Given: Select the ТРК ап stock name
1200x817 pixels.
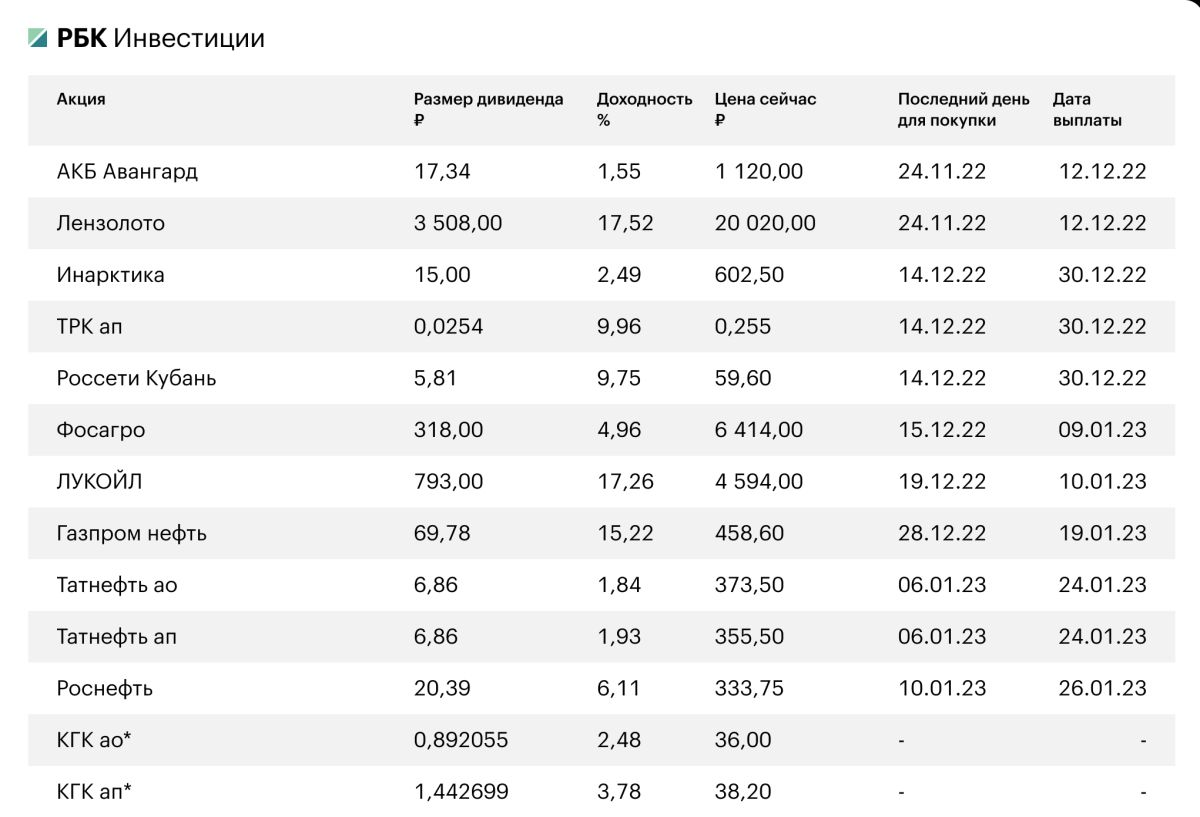Looking at the screenshot, I should [87, 327].
